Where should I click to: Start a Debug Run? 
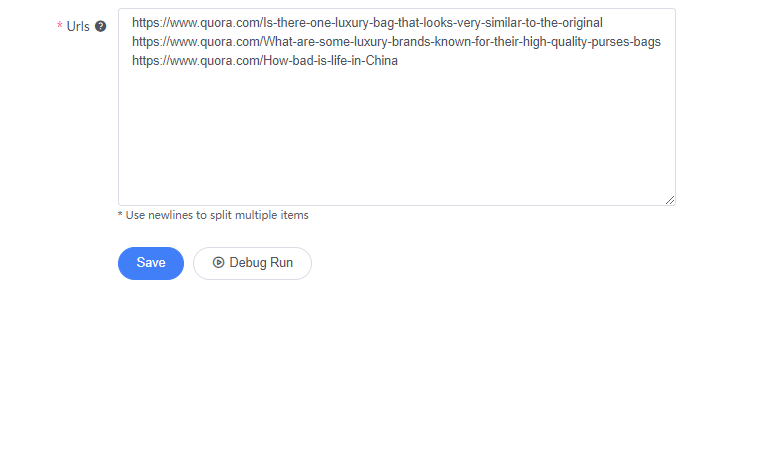click(252, 263)
